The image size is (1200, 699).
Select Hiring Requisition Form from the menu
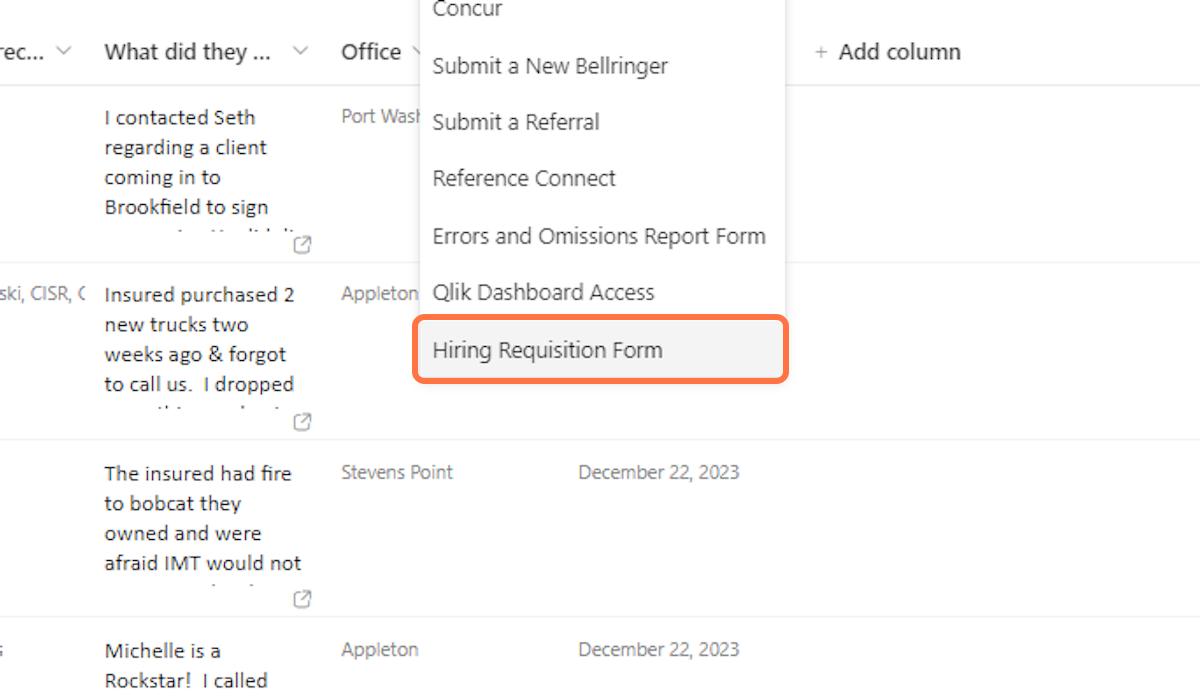click(547, 350)
